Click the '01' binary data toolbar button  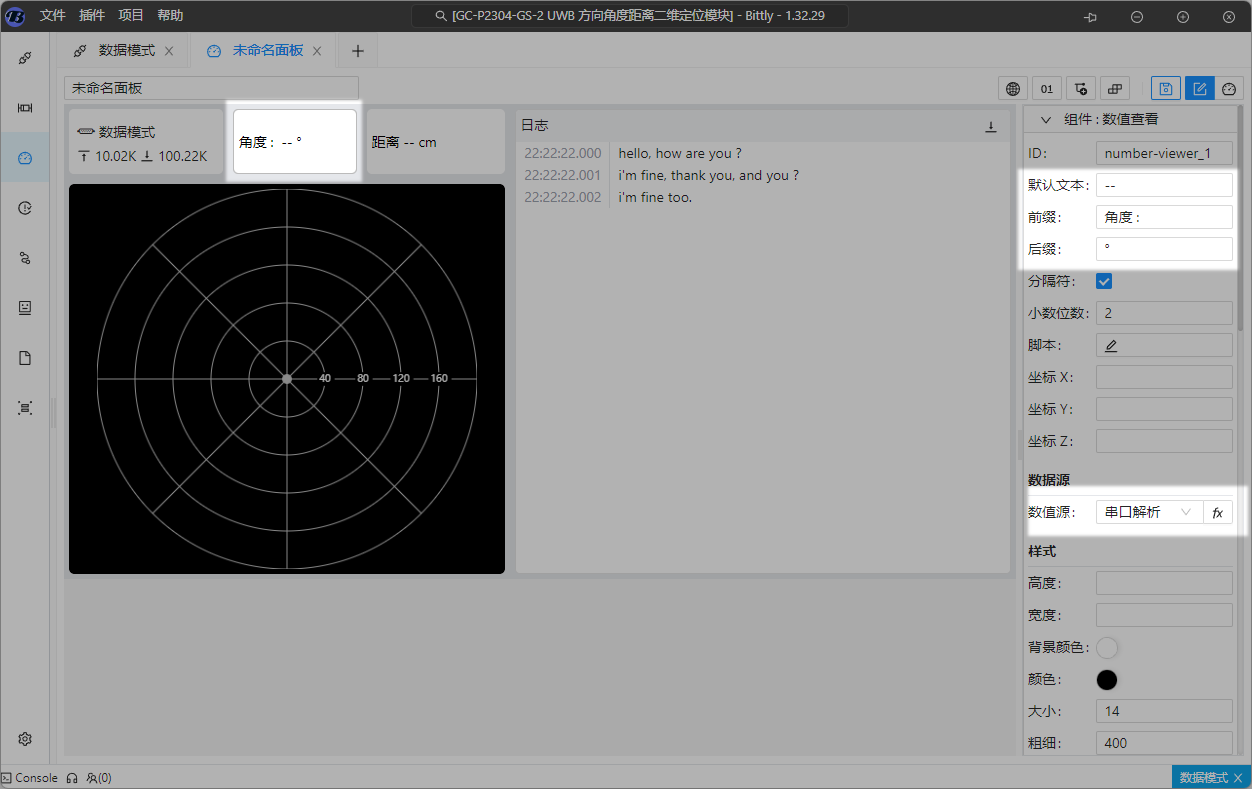[x=1047, y=88]
